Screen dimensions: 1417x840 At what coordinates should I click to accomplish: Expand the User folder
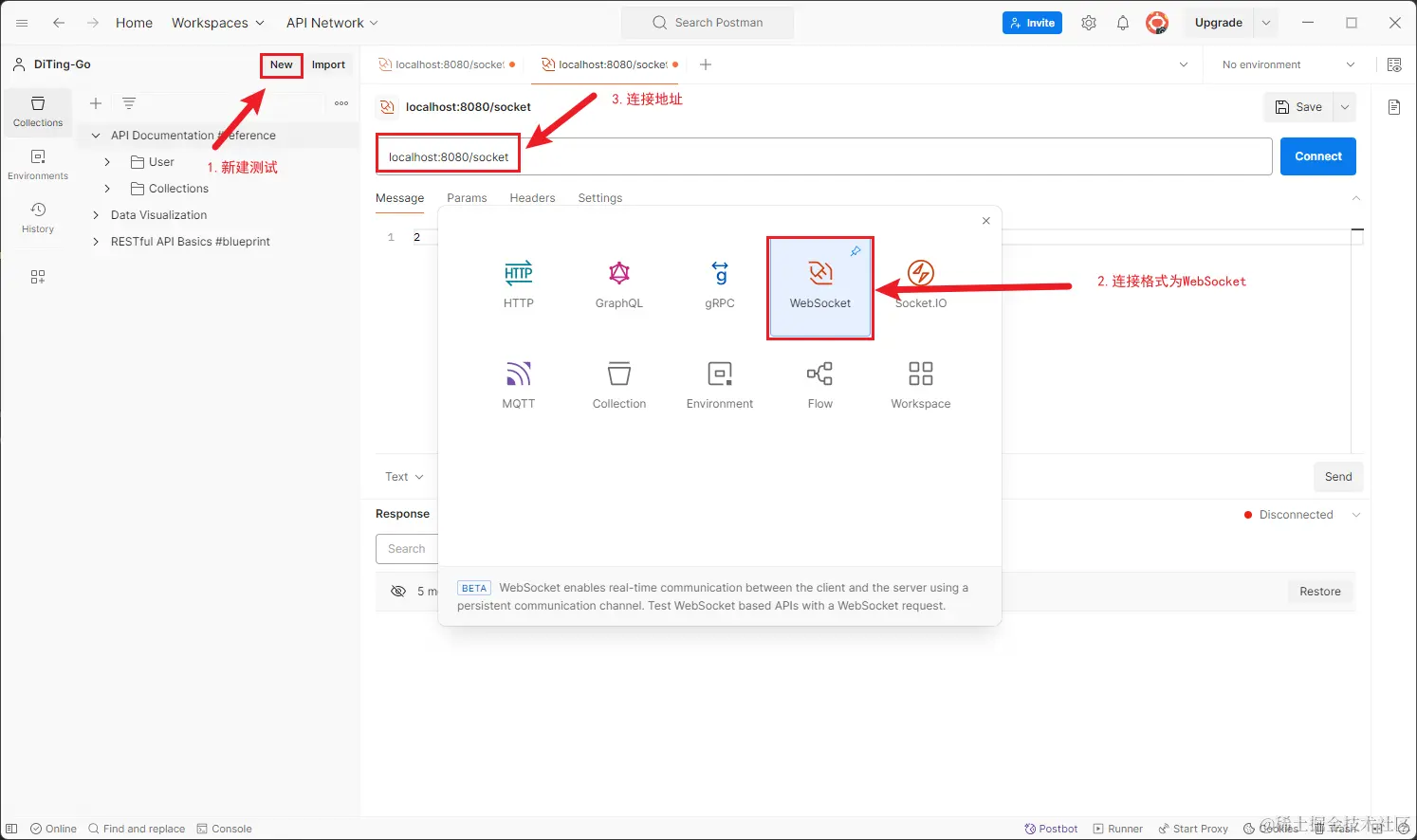pyautogui.click(x=107, y=162)
